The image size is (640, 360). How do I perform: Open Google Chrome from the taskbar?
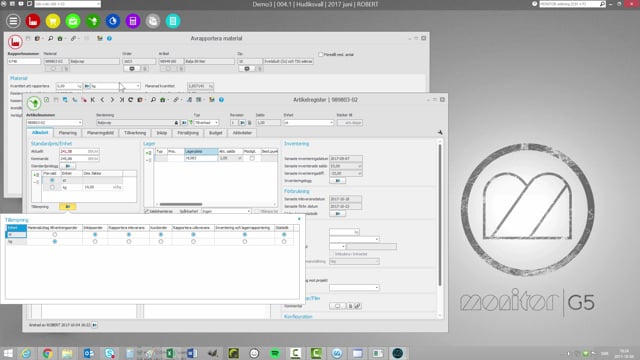[x=47, y=353]
